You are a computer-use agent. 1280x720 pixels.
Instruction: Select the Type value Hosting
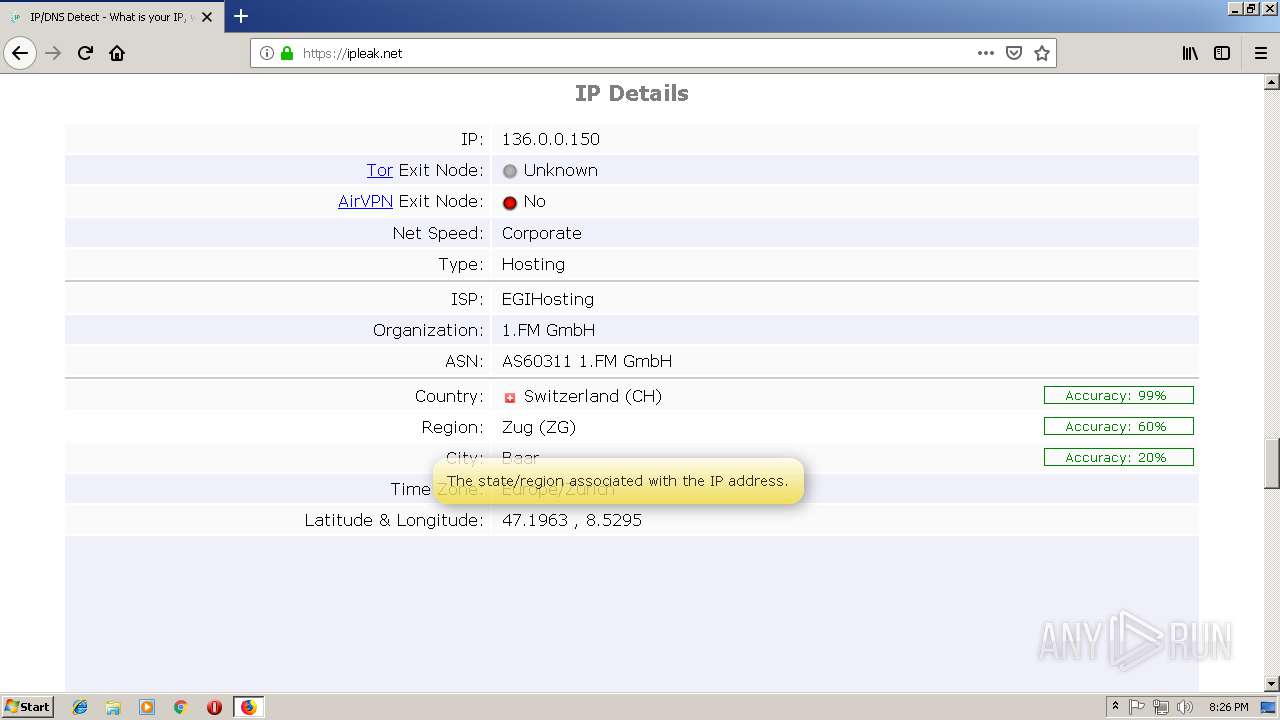click(x=533, y=264)
